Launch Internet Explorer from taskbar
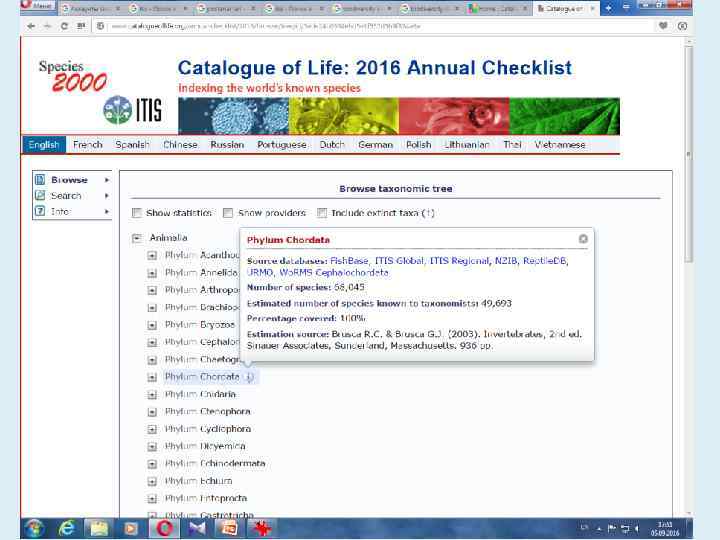720x540 pixels. pyautogui.click(x=67, y=529)
